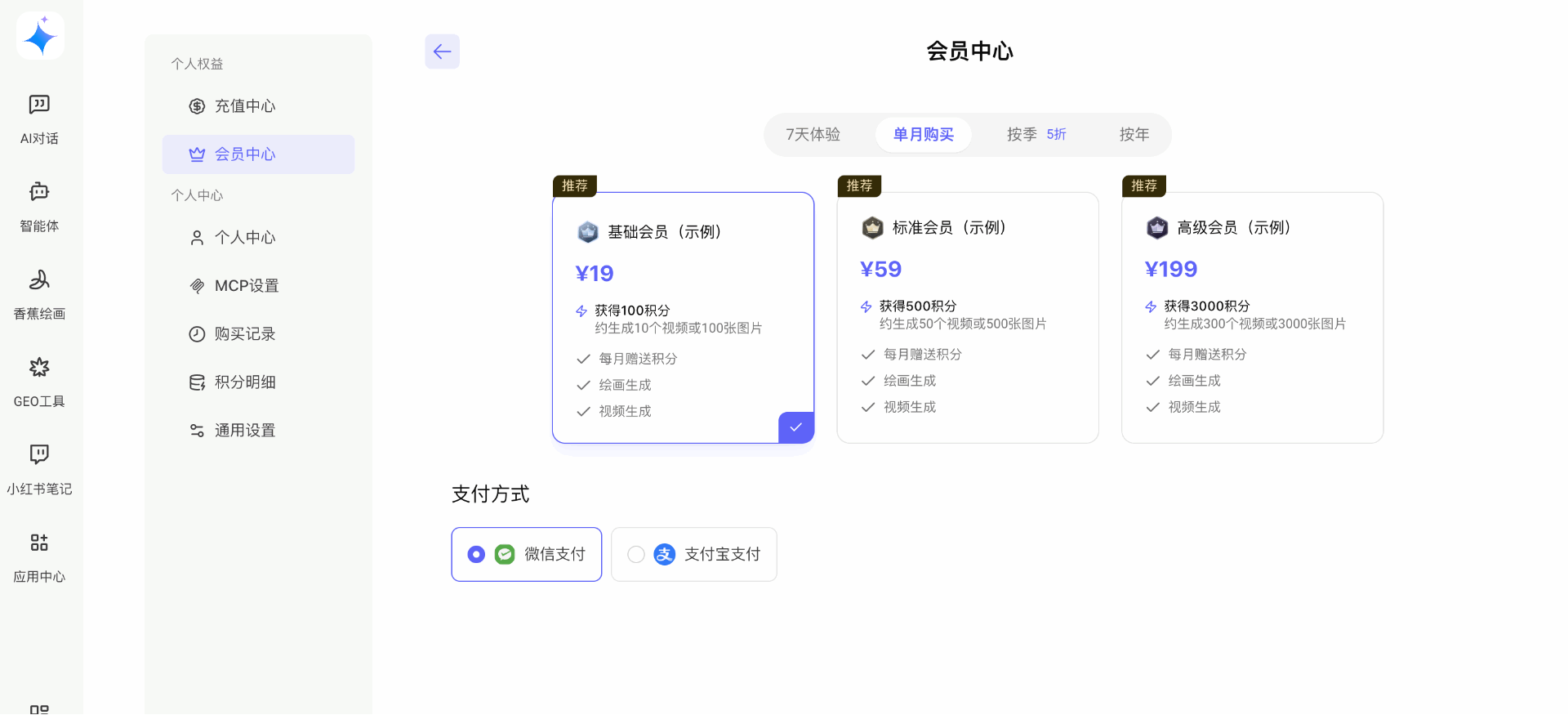This screenshot has width=1568, height=715.
Task: Open 会员中心 menu item
Action: click(x=258, y=154)
